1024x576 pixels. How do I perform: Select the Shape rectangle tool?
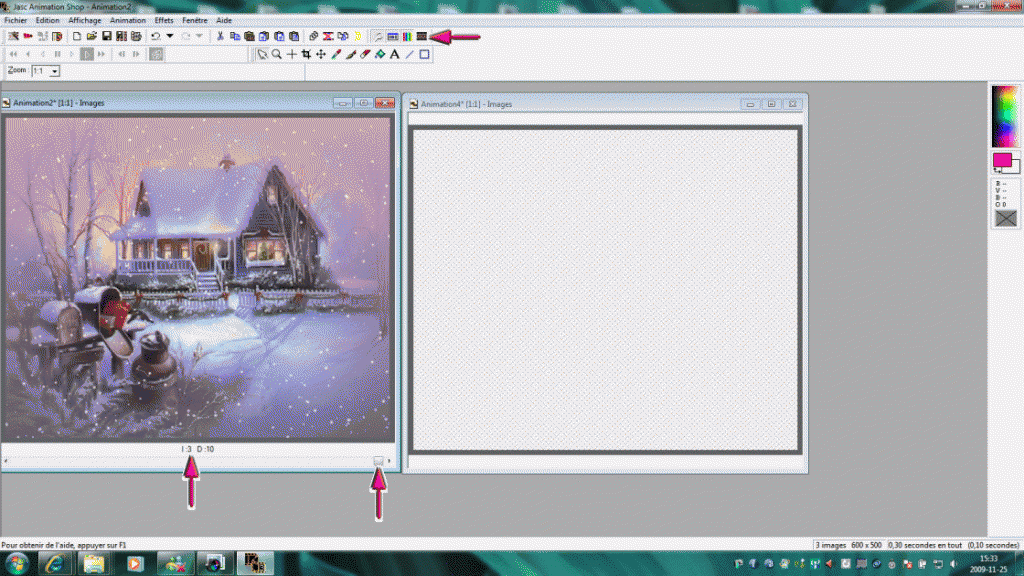(424, 55)
